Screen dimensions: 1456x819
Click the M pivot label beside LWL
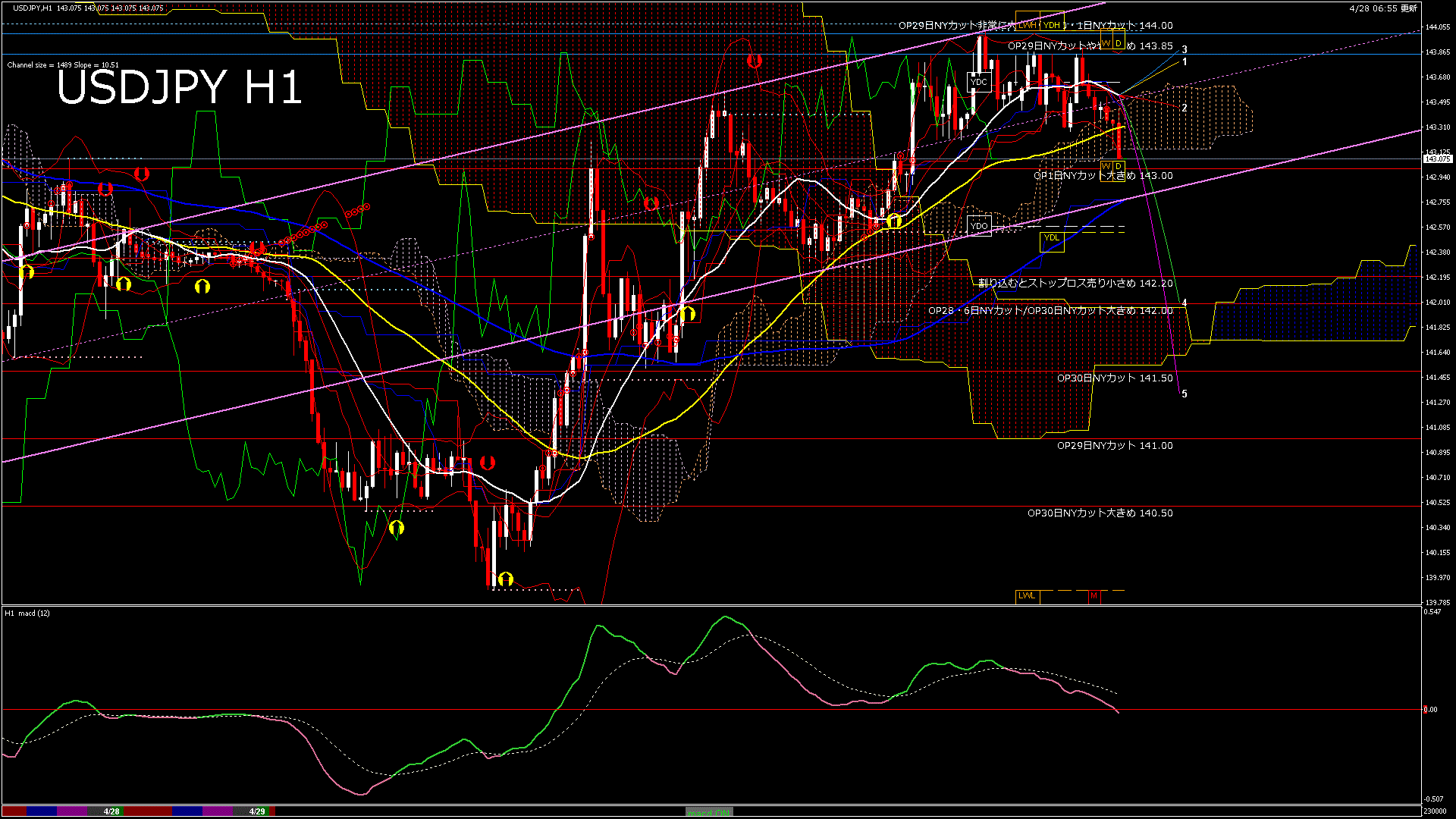pos(1094,596)
